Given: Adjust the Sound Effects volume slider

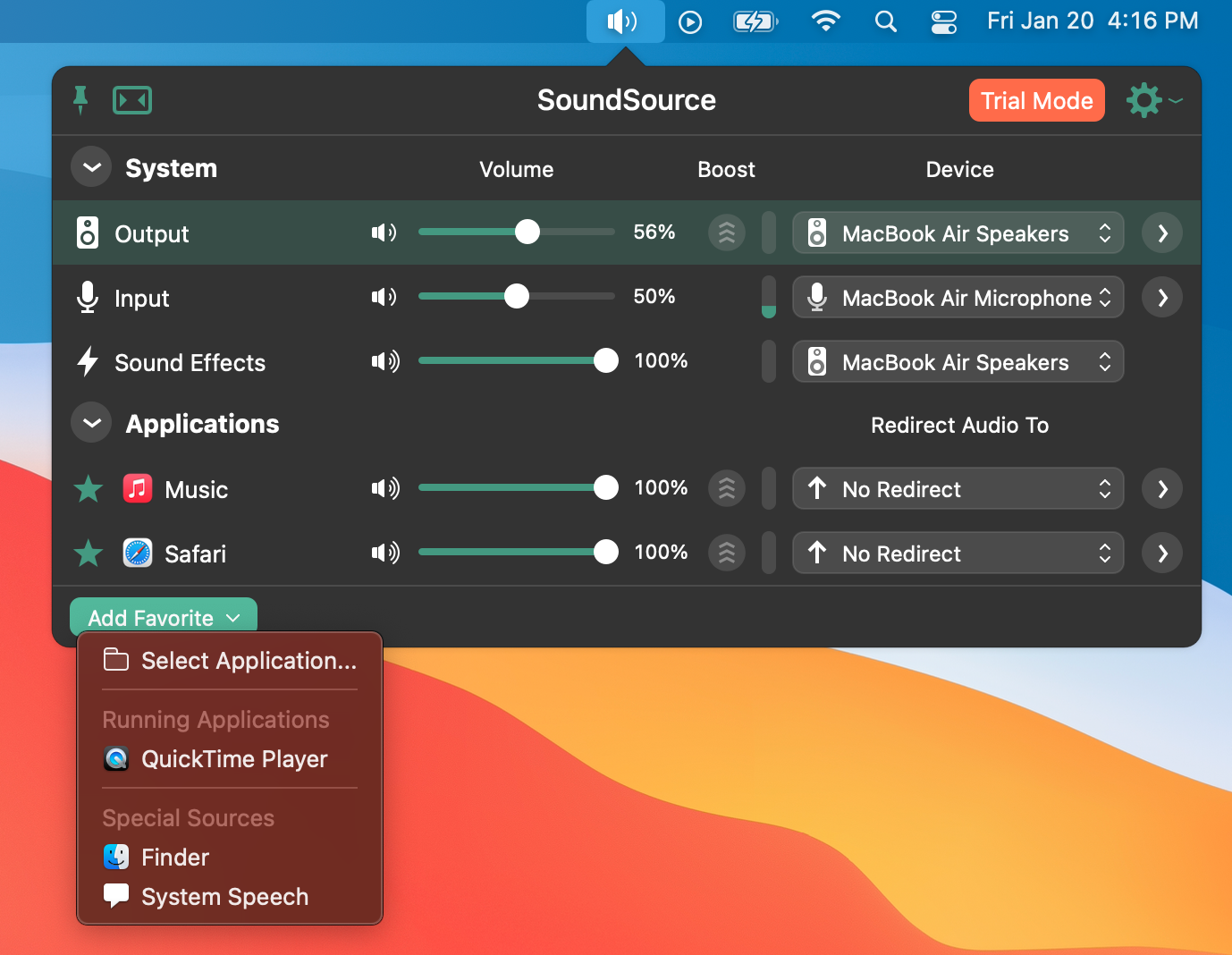Looking at the screenshot, I should (x=518, y=360).
